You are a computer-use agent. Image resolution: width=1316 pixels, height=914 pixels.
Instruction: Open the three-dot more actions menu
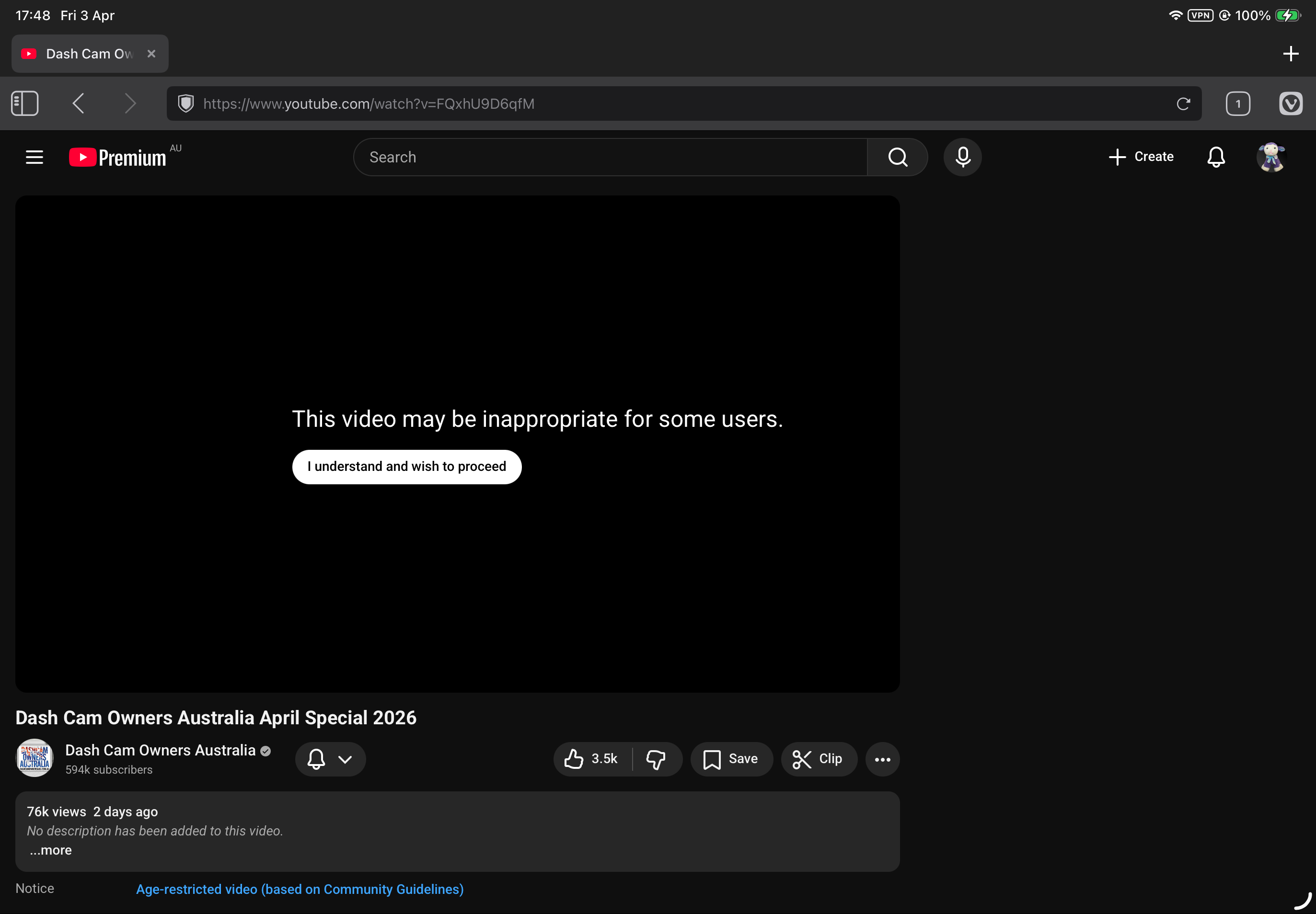coord(882,759)
